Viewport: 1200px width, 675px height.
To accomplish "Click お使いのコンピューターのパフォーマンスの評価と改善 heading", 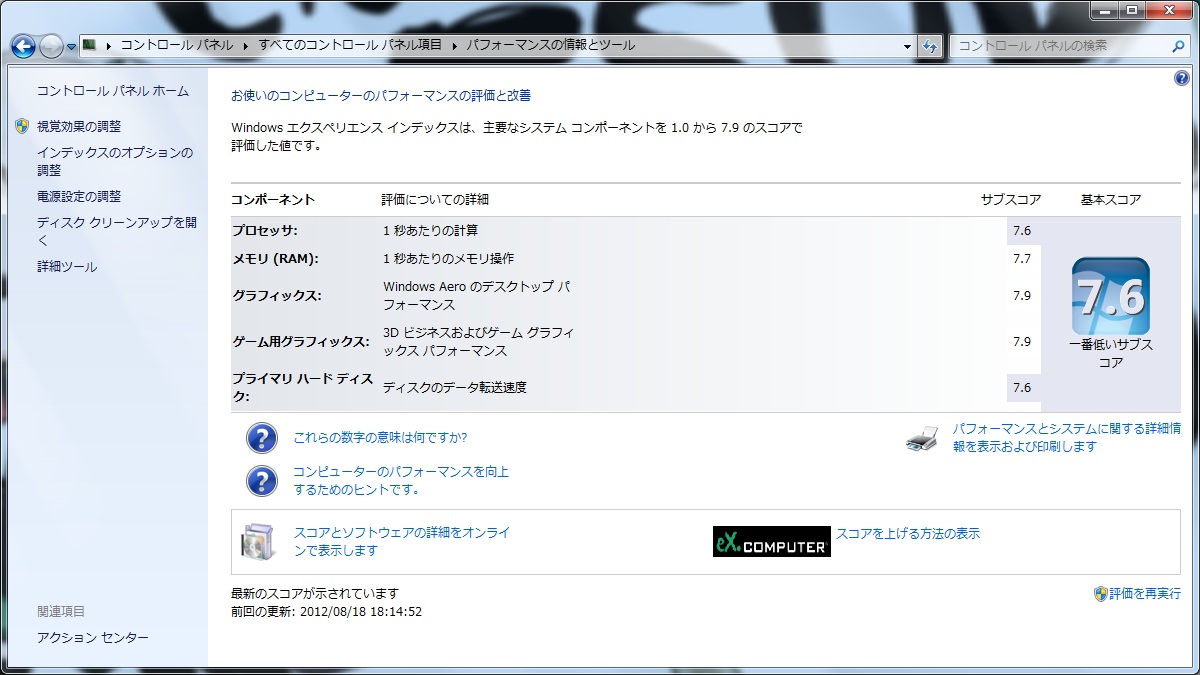I will coord(381,96).
